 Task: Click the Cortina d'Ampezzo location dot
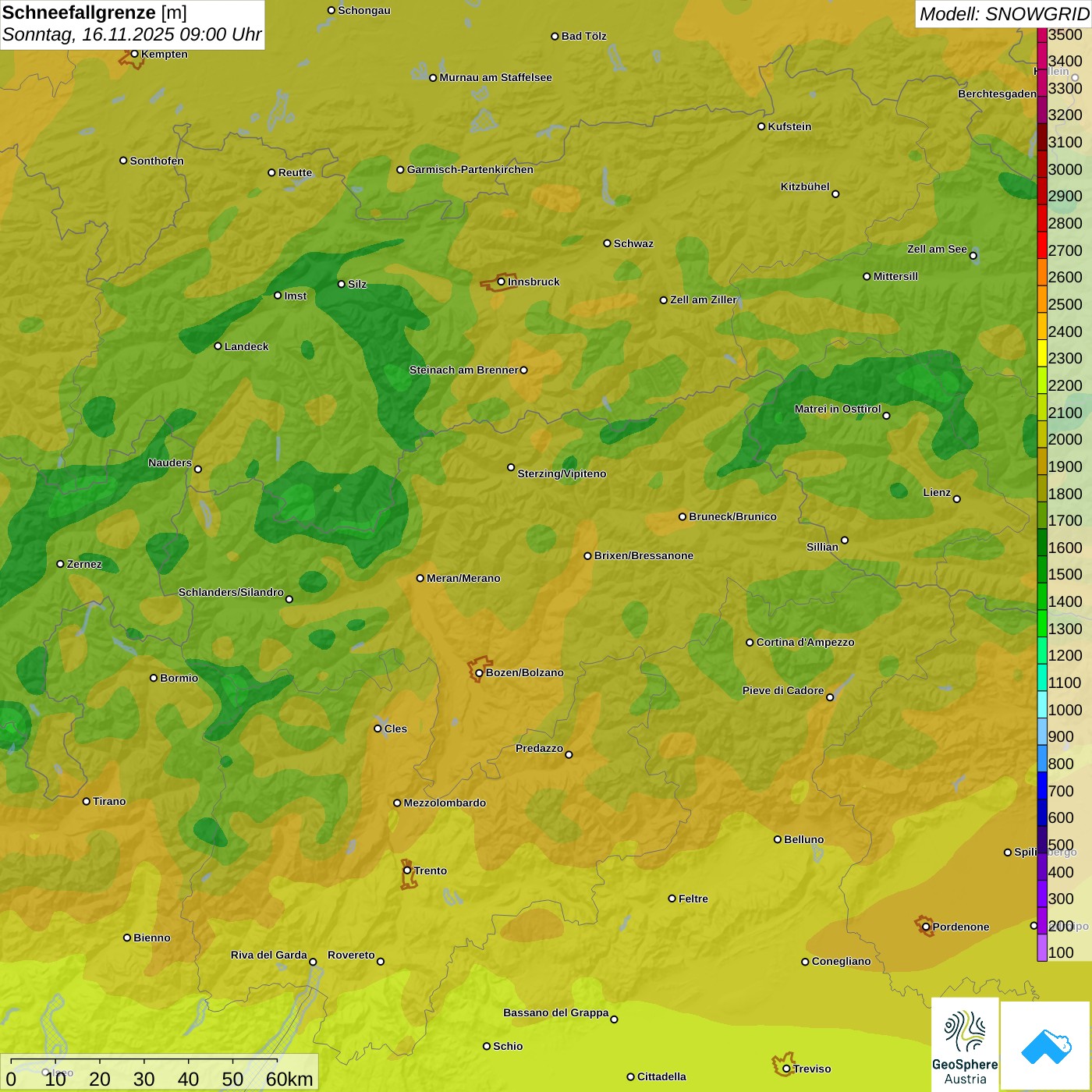pos(750,643)
